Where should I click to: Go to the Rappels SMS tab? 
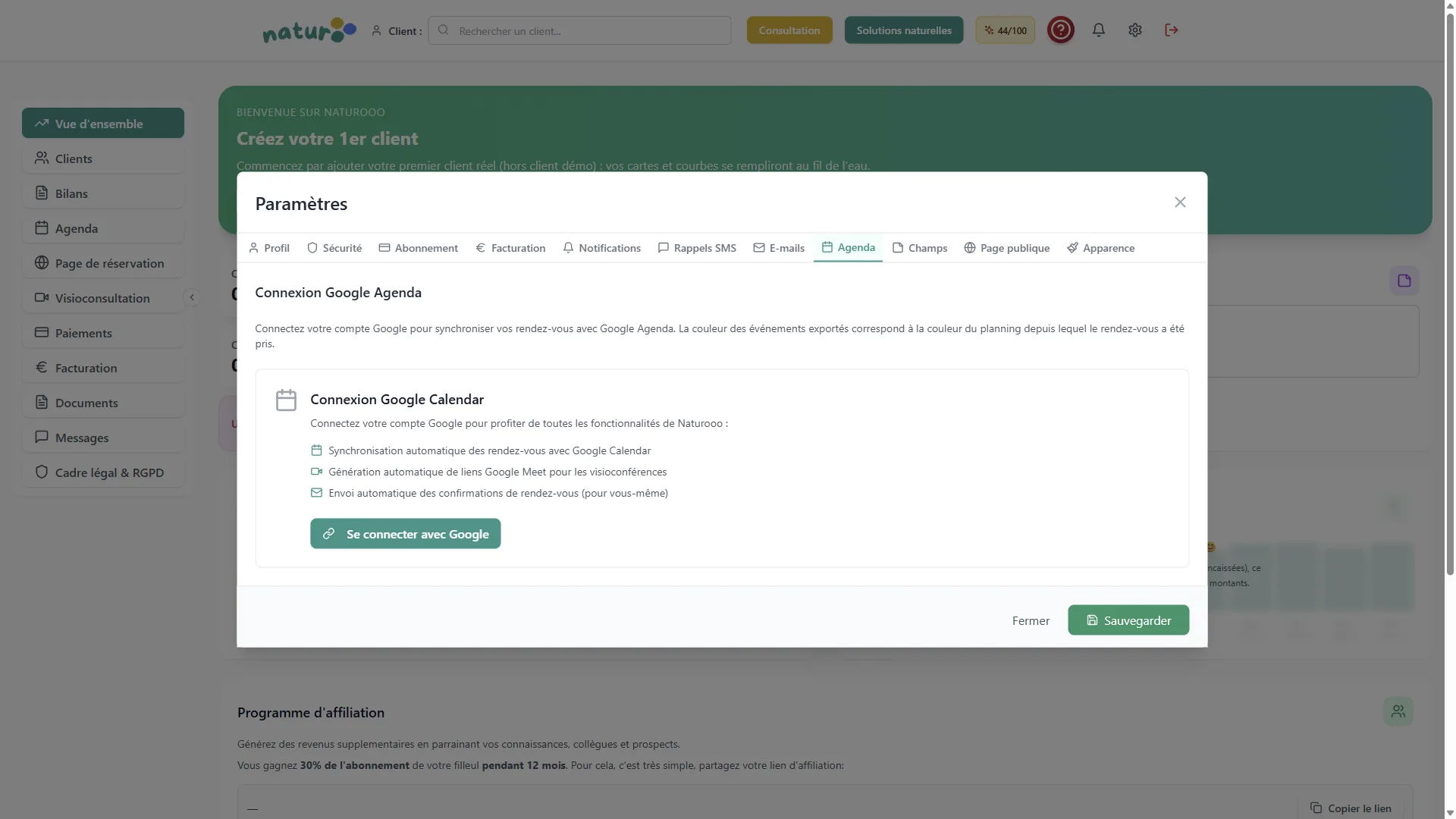(x=697, y=248)
